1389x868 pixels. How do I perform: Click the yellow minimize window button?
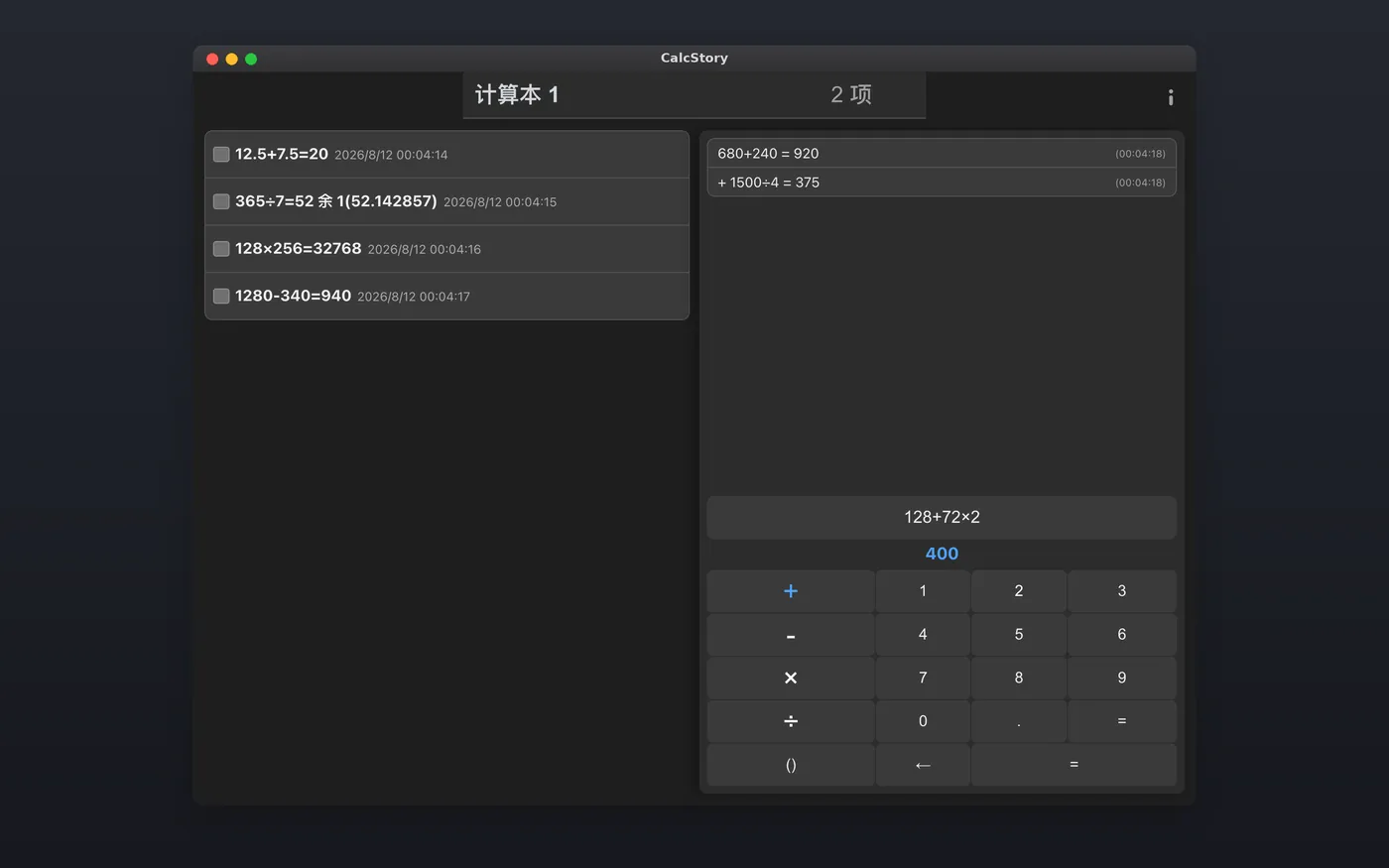click(231, 59)
